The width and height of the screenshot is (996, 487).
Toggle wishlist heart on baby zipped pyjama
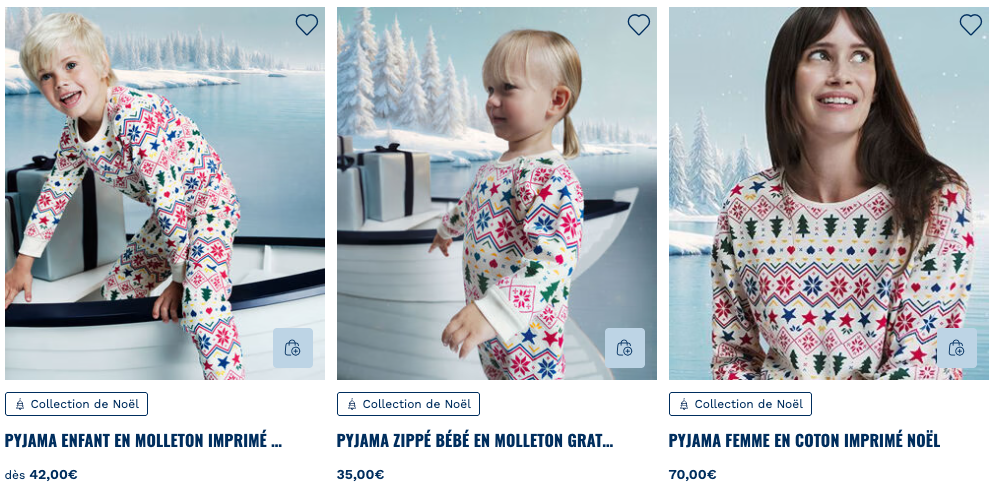(638, 25)
